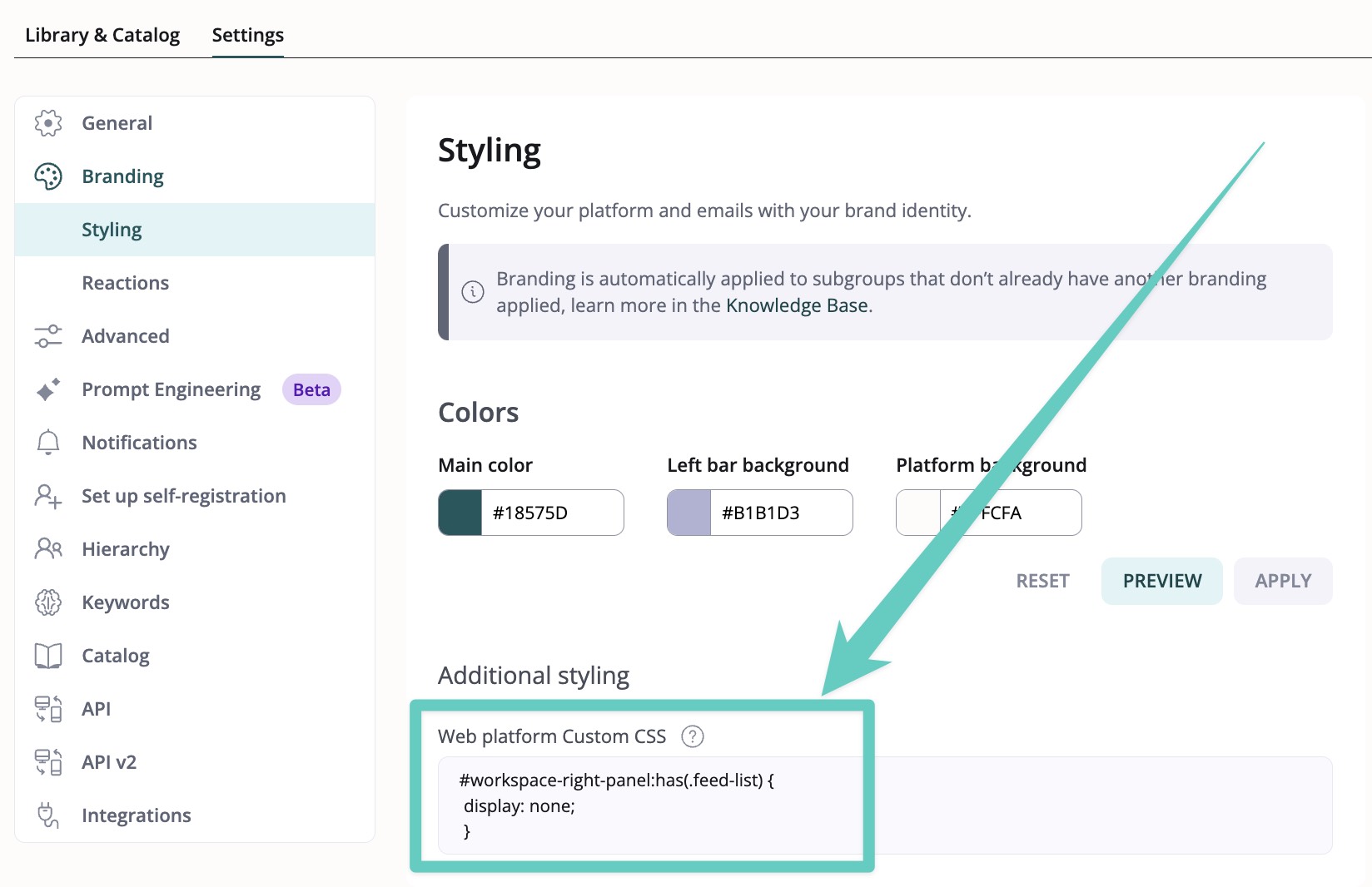Open the Catalog book icon
Screen dimensions: 1372x887
tap(48, 656)
